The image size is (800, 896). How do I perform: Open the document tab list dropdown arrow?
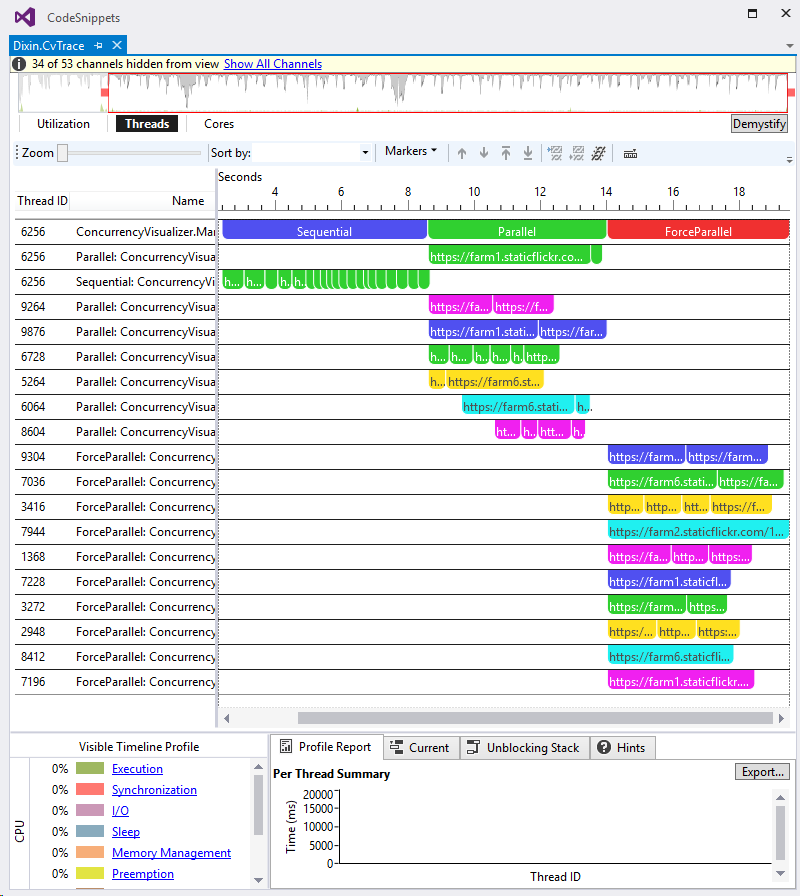pyautogui.click(x=790, y=46)
